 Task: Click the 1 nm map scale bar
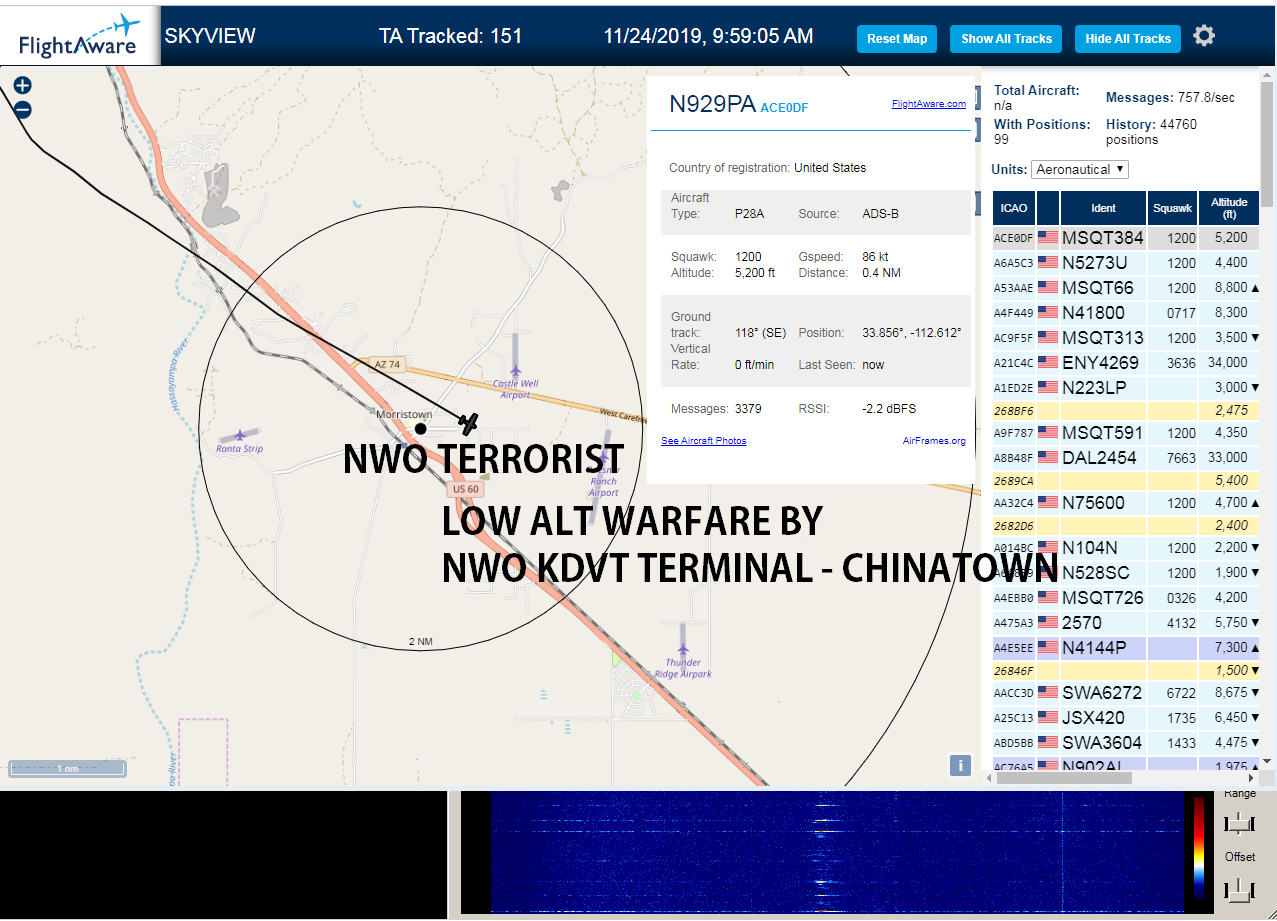pyautogui.click(x=67, y=768)
